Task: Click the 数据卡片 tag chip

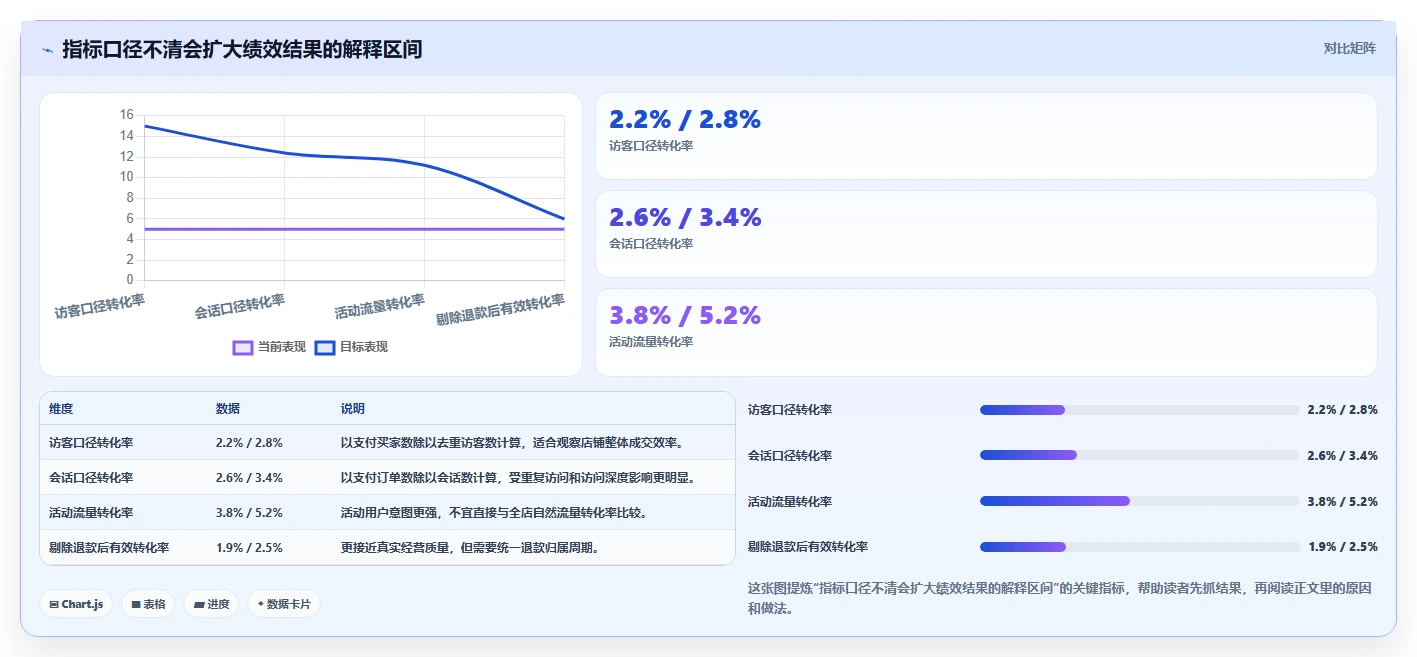Action: (x=284, y=604)
